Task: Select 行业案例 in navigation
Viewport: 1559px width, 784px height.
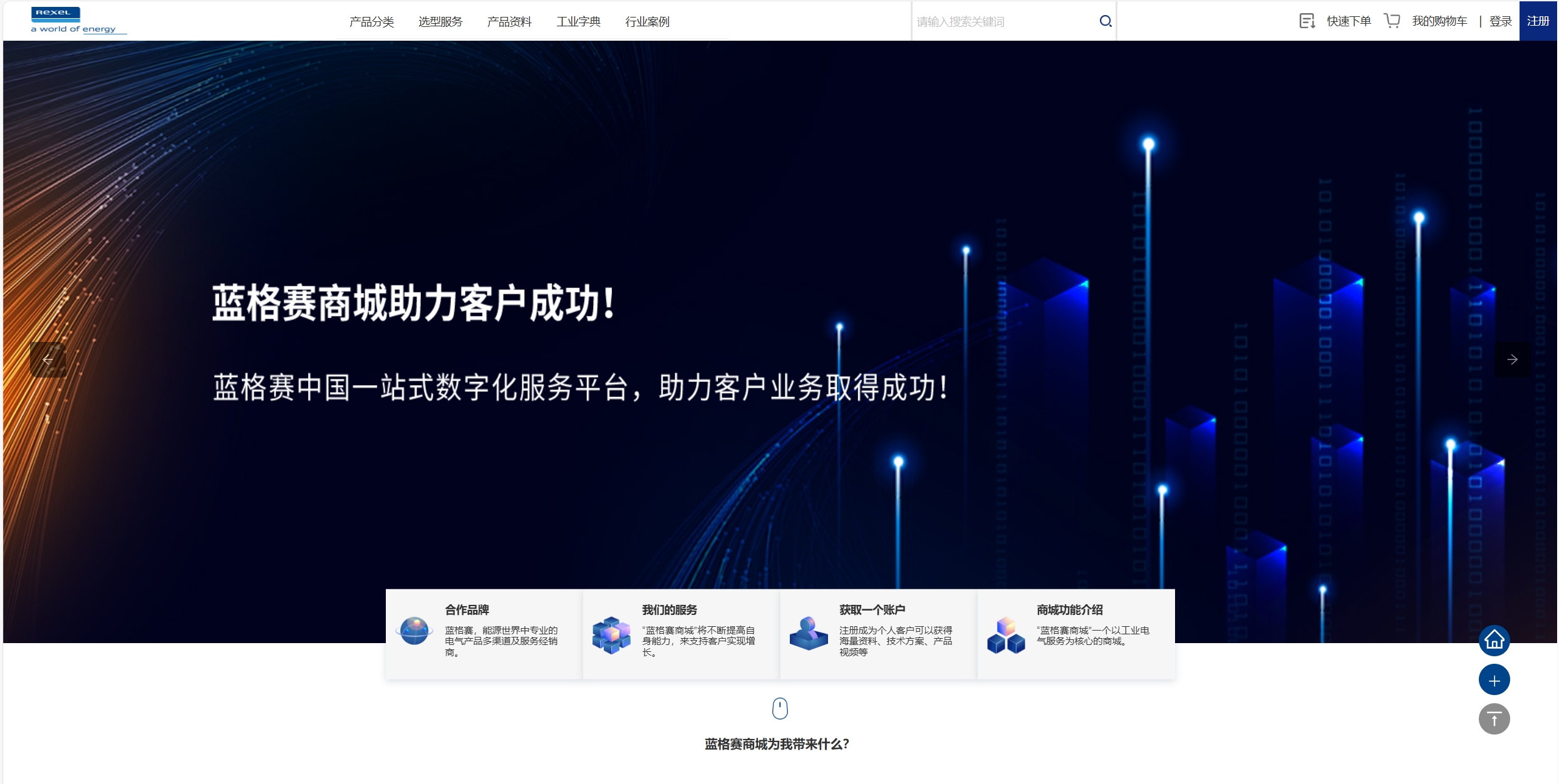Action: click(x=647, y=22)
